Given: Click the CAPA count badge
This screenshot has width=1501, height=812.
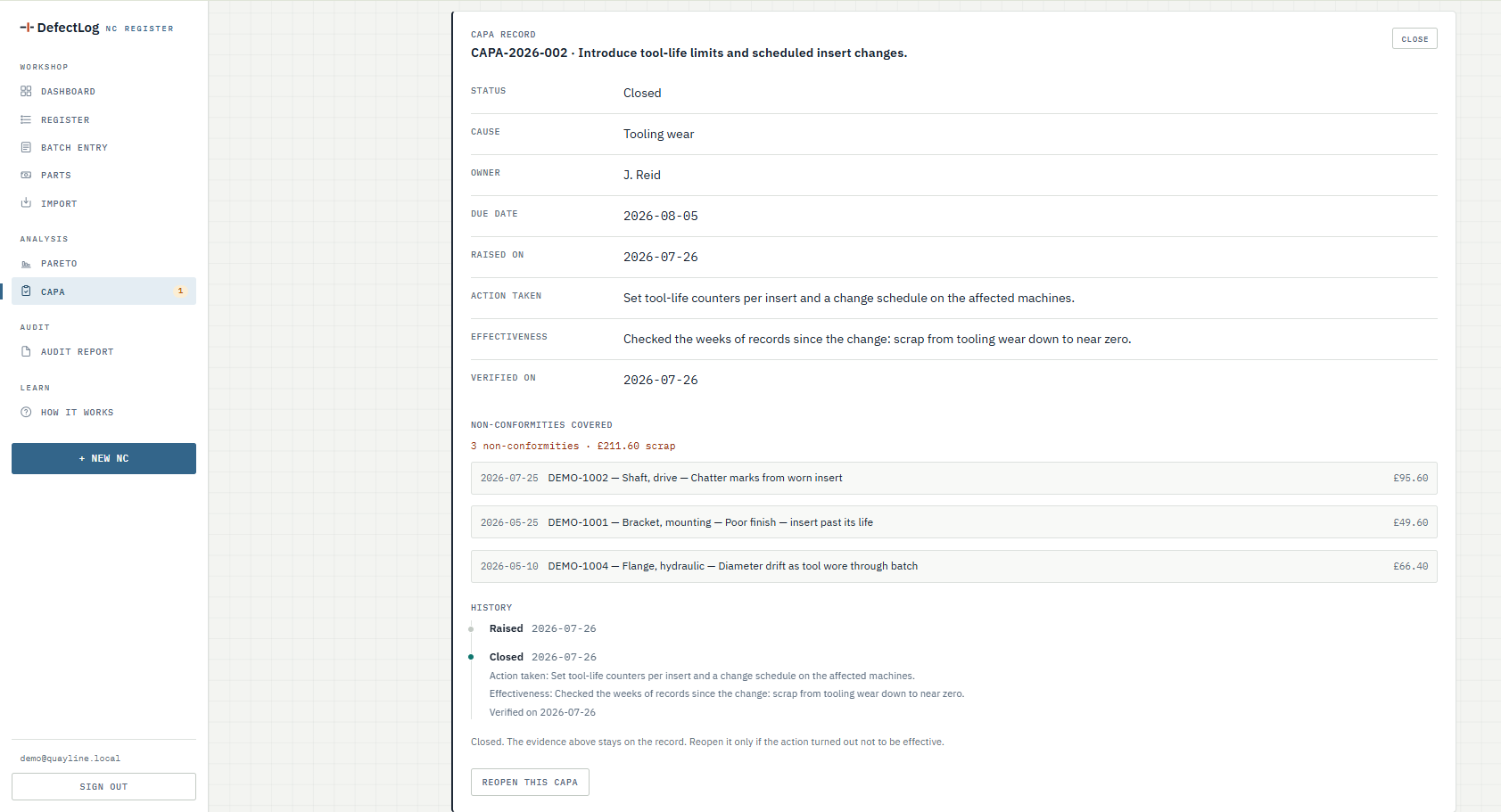Looking at the screenshot, I should [180, 291].
